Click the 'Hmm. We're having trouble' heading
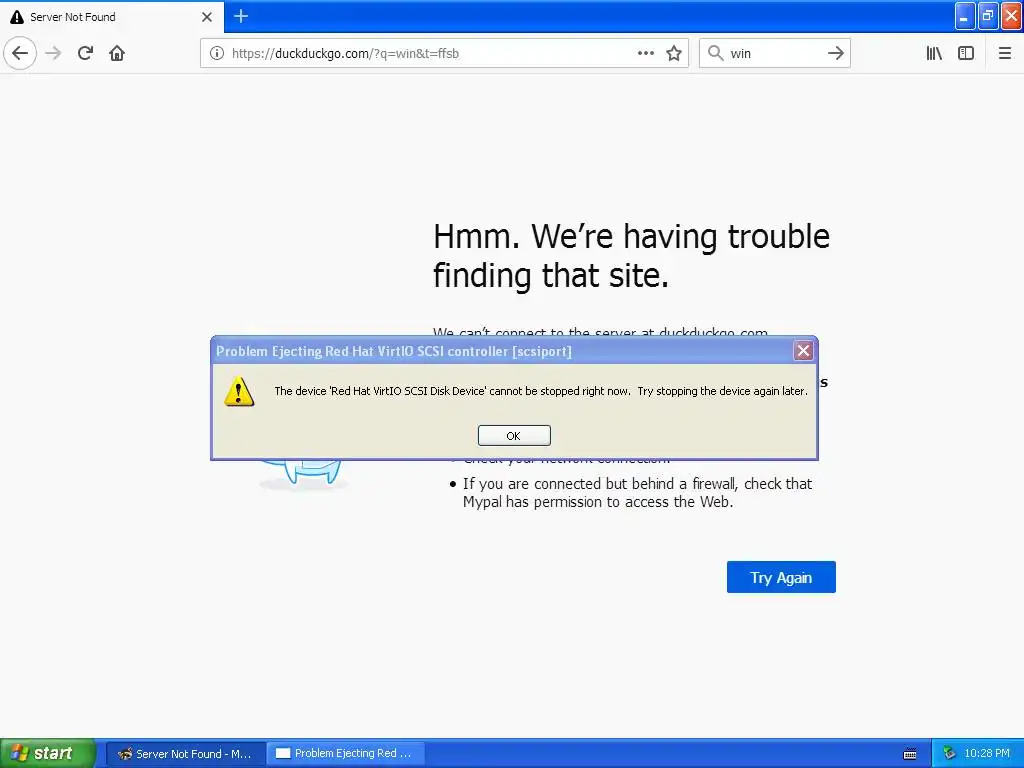1024x768 pixels. (x=631, y=255)
